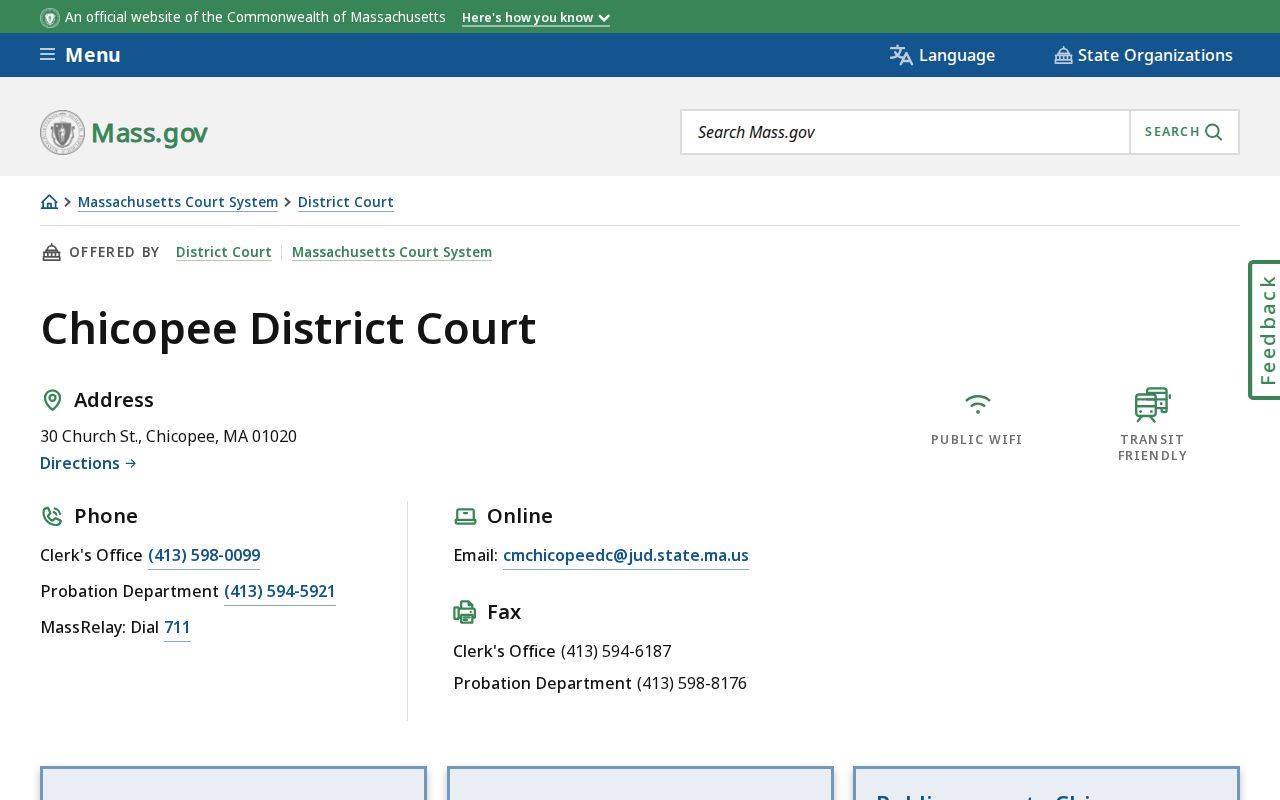Viewport: 1280px width, 800px height.
Task: Click the Public WiFi icon
Action: coord(977,404)
